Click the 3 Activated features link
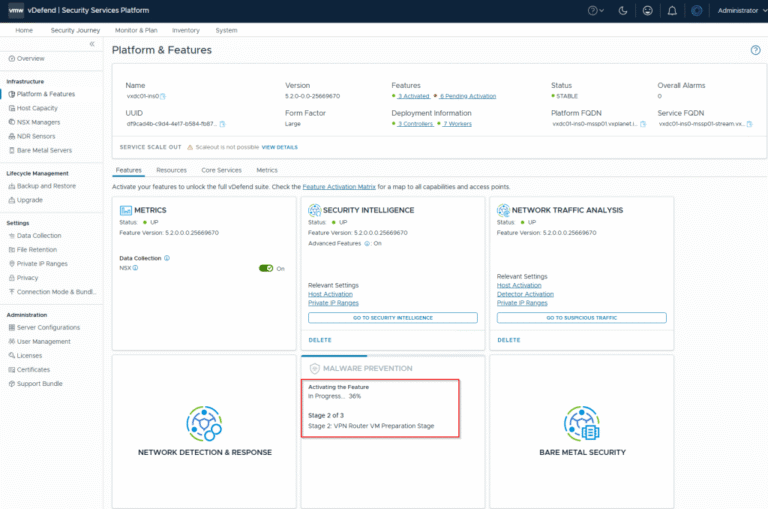This screenshot has width=768, height=509. (413, 96)
